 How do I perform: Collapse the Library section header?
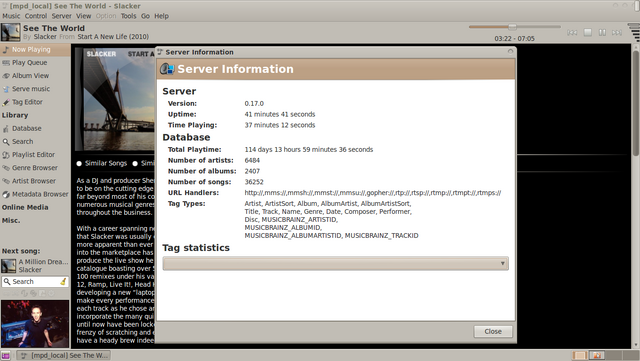15,115
